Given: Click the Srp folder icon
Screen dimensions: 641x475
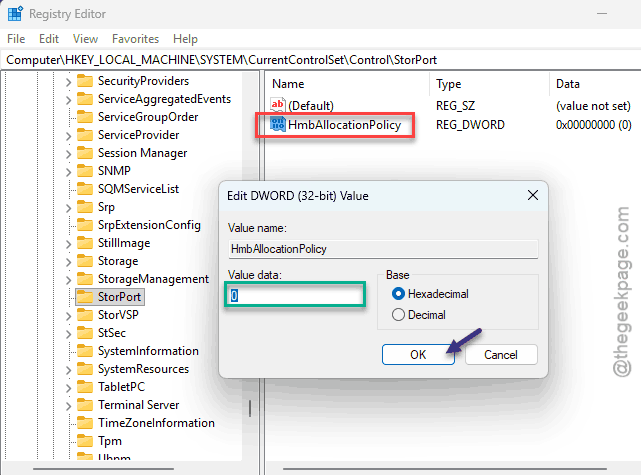Looking at the screenshot, I should point(85,207).
